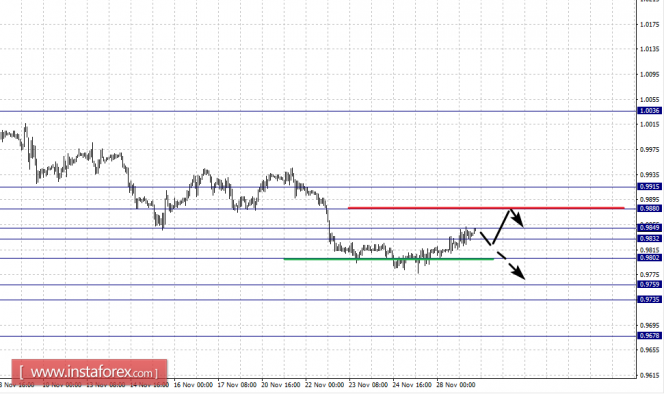Click the red resistance line

point(486,208)
